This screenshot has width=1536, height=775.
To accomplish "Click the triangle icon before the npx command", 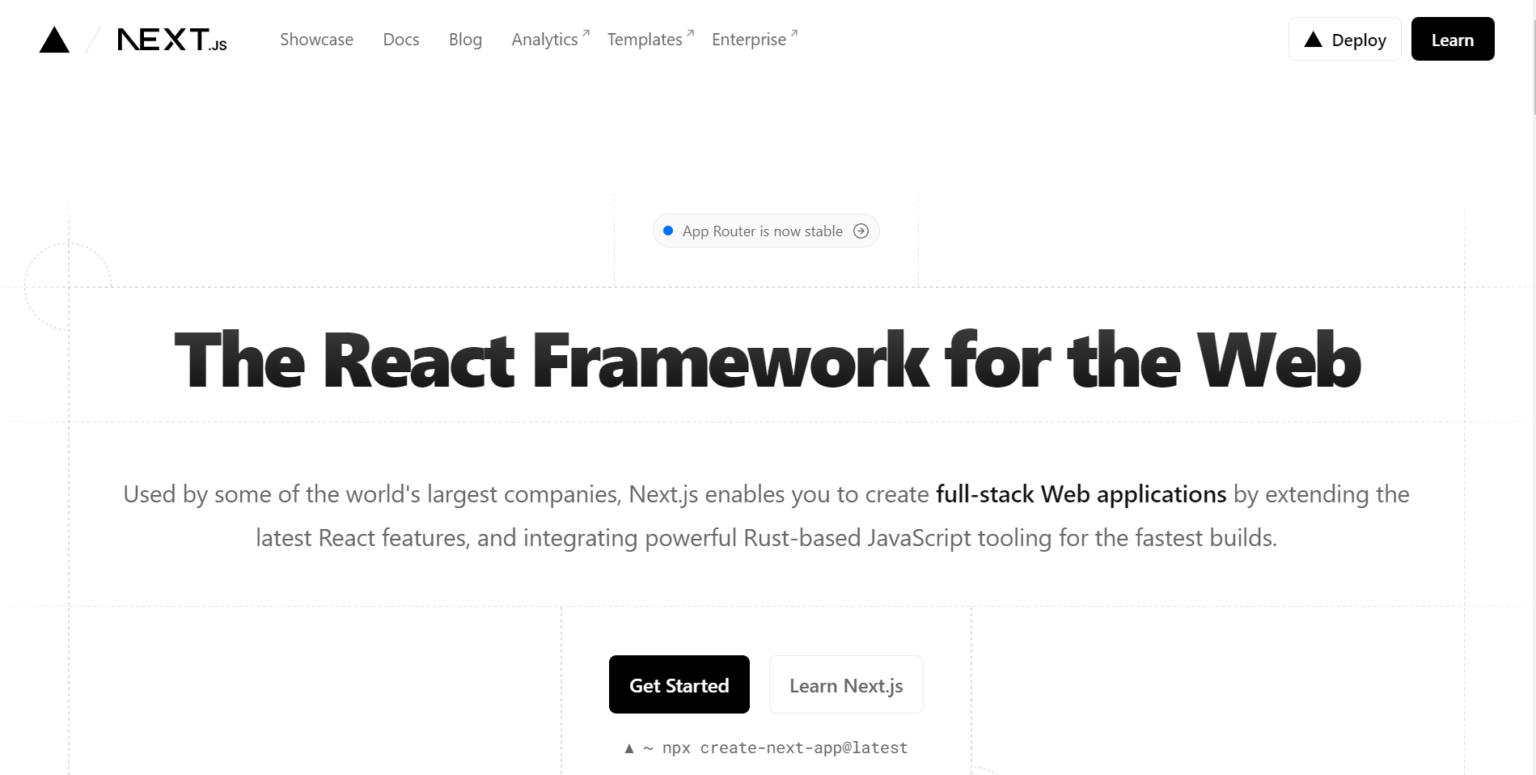I will (630, 747).
